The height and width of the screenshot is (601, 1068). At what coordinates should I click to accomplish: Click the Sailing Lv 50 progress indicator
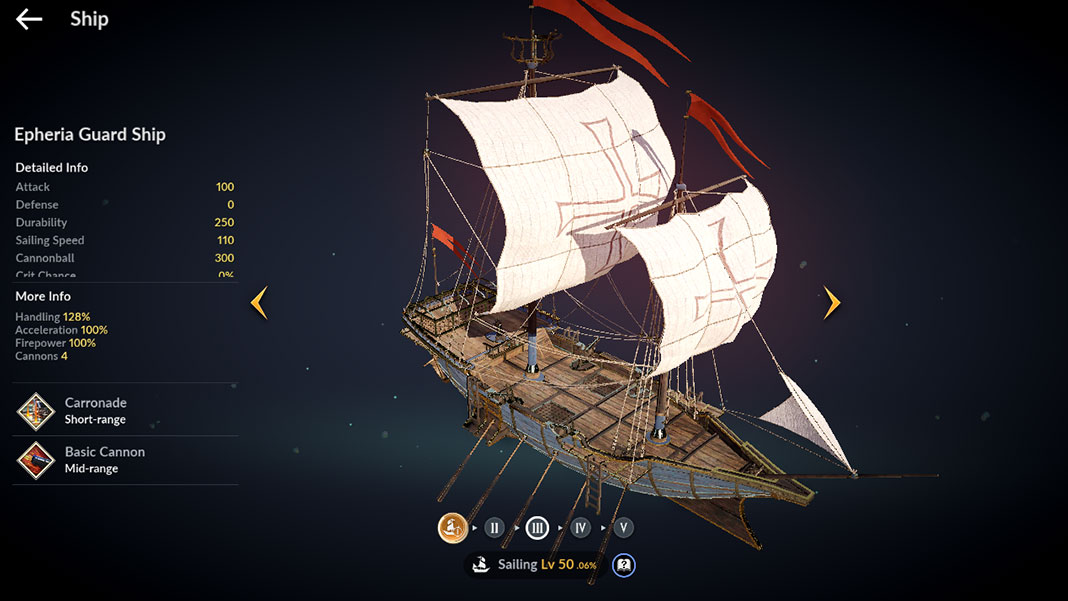click(547, 564)
